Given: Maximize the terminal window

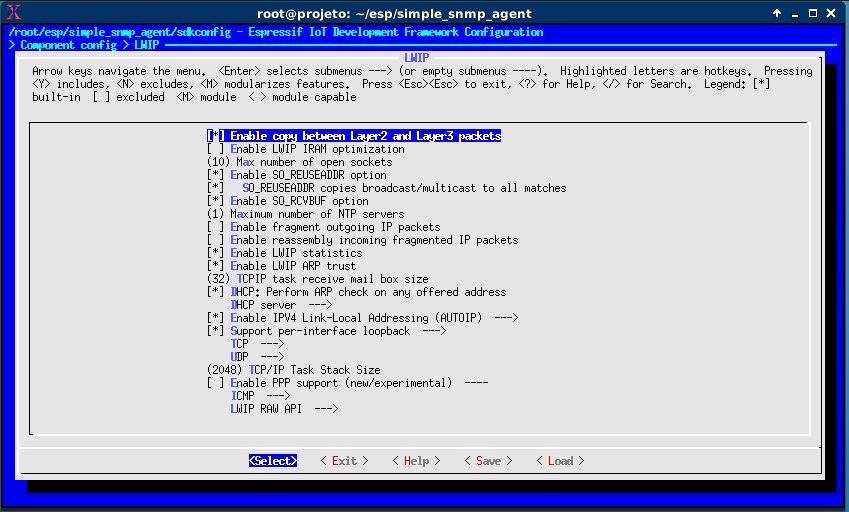Looking at the screenshot, I should (x=813, y=13).
